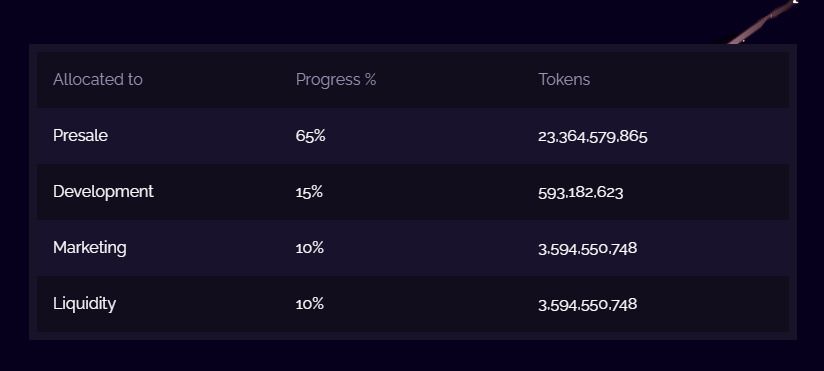Click the pink decorative graphic at top right
This screenshot has width=824, height=371.
(762, 23)
